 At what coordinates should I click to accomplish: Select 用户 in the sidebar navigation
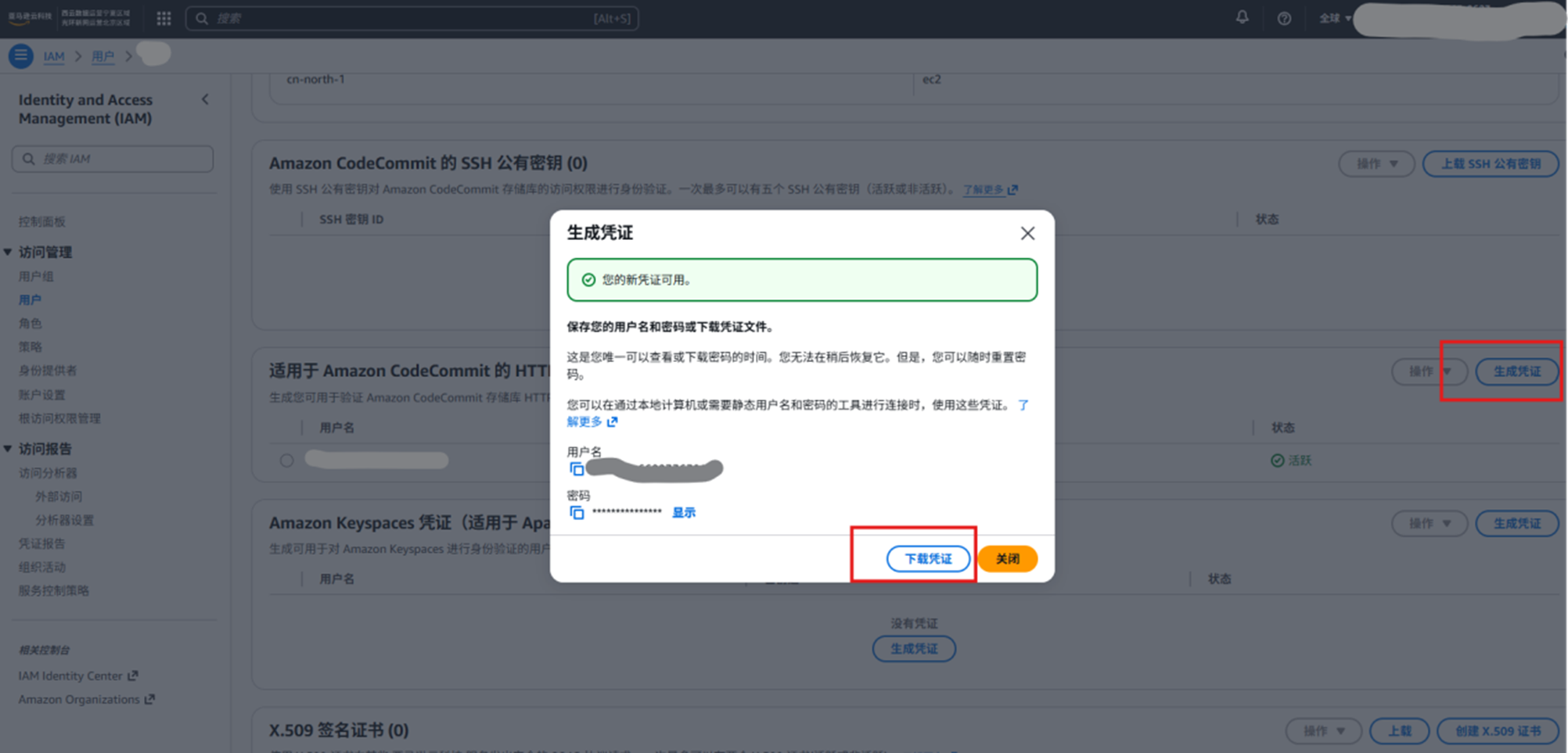point(30,300)
